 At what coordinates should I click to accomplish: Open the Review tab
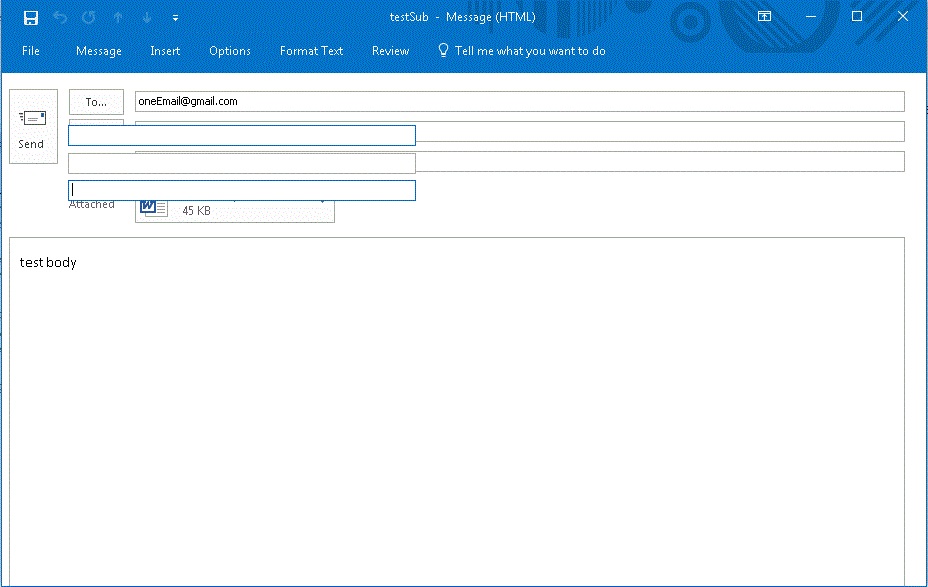390,51
